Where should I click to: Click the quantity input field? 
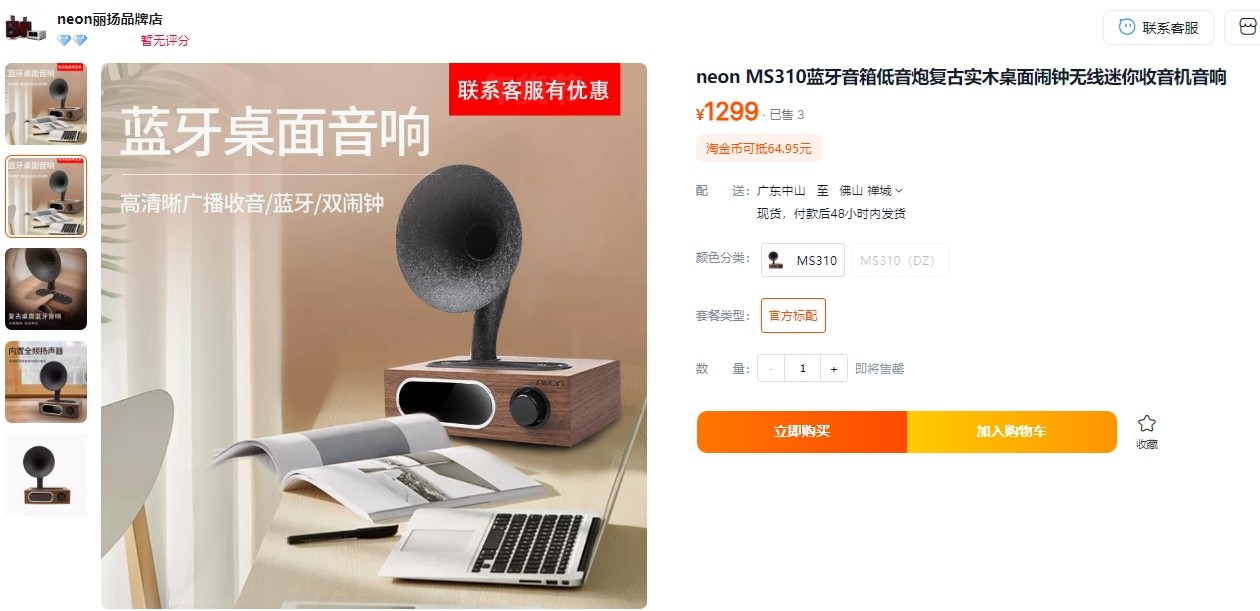click(802, 368)
